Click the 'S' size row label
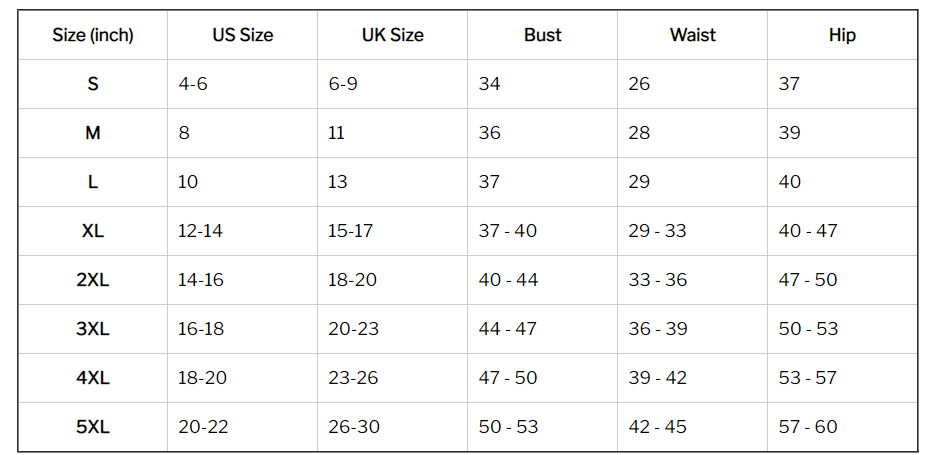The image size is (937, 455). coord(93,84)
